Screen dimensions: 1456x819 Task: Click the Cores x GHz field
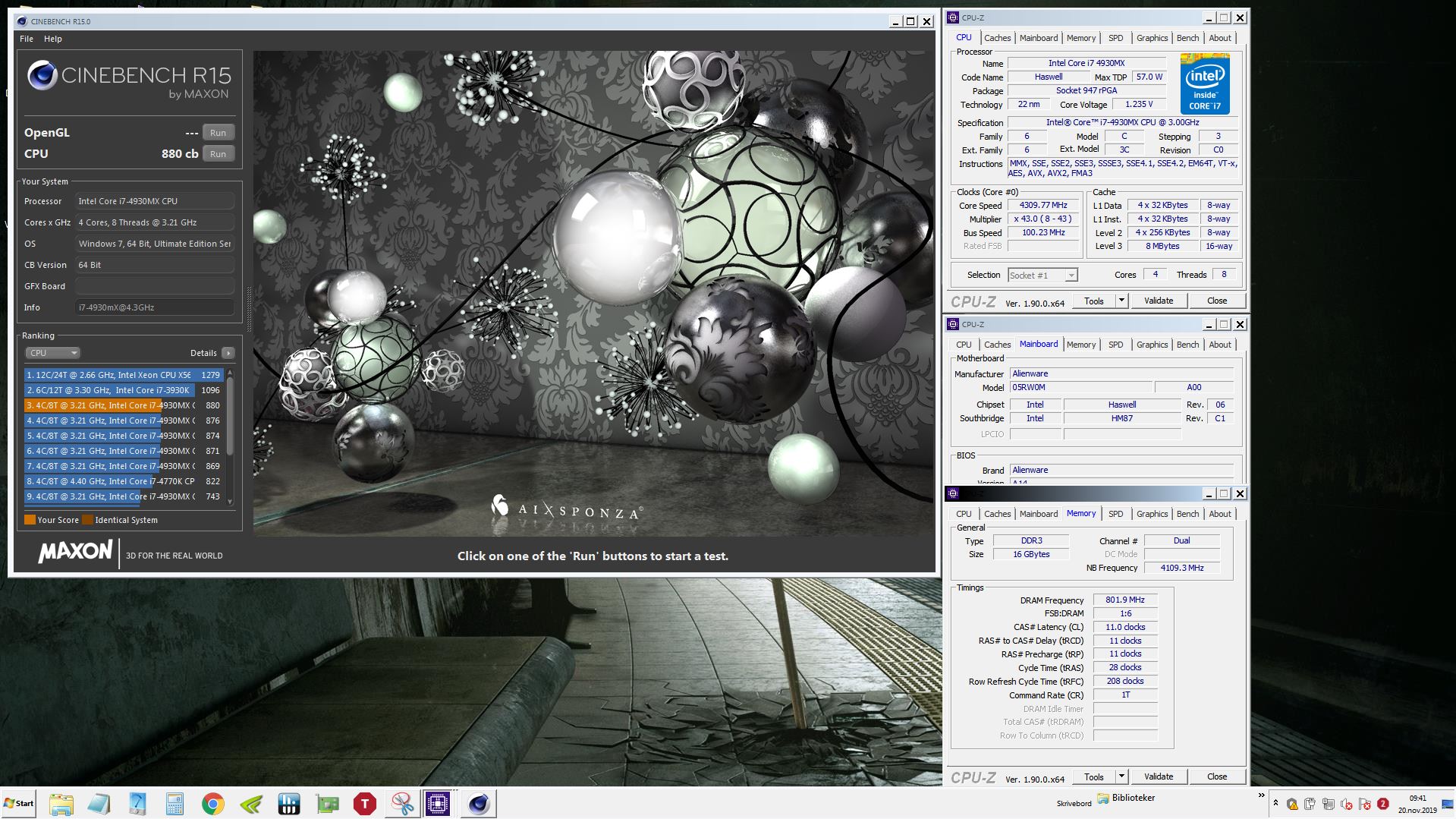click(155, 222)
